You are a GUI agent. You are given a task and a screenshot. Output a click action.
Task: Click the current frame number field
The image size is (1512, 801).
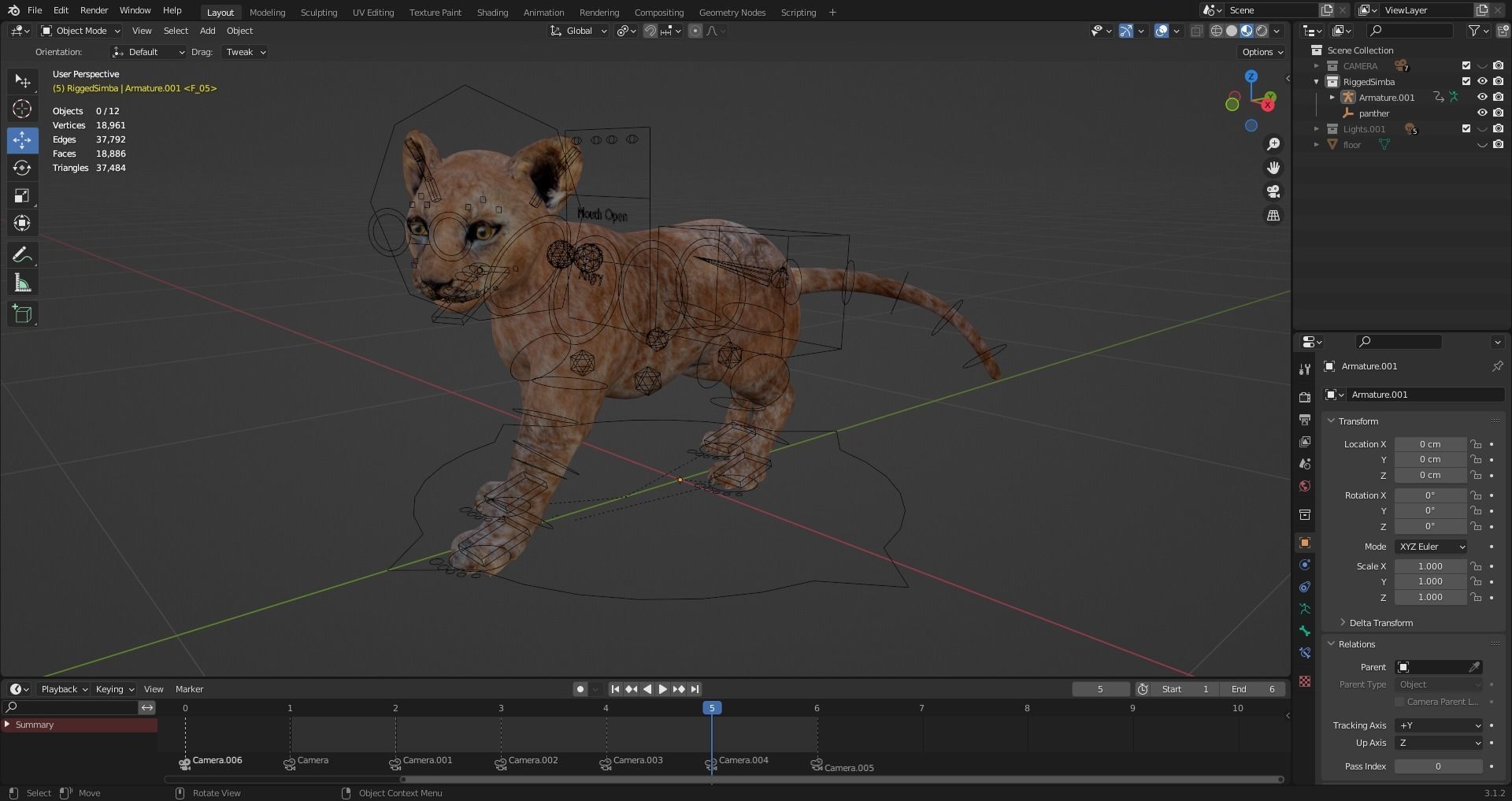coord(1100,689)
